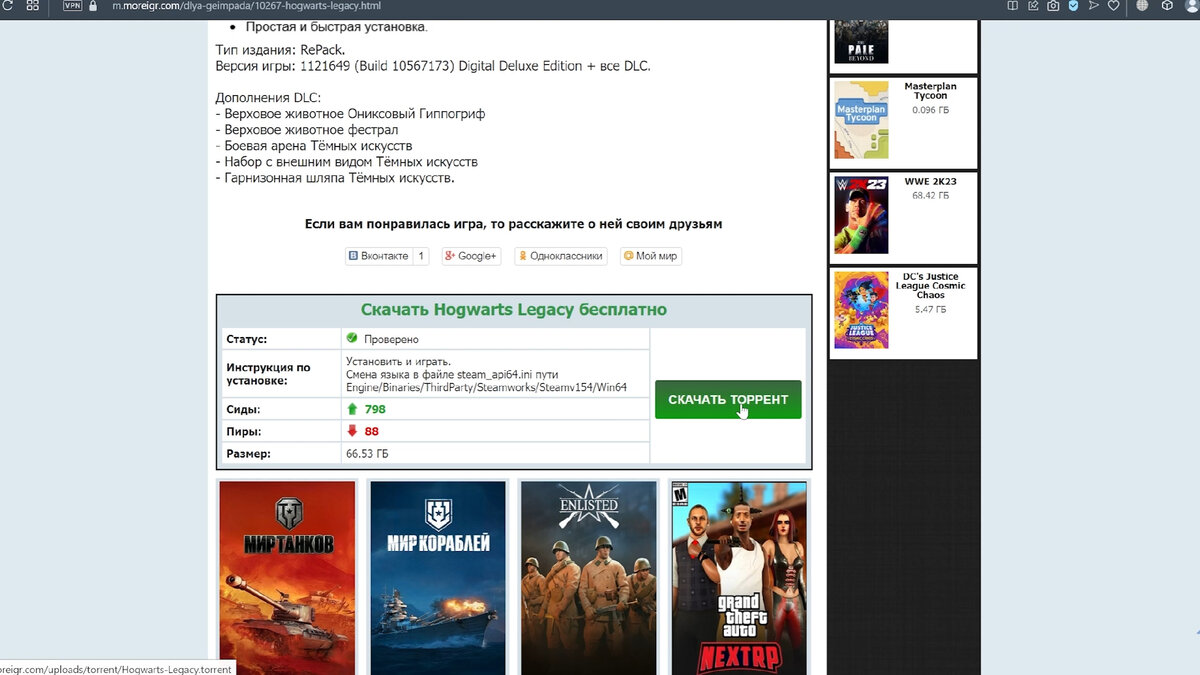Viewport: 1200px width, 675px height.
Task: Open DC's Justice League Cosmic Chaos title link
Action: [x=930, y=286]
